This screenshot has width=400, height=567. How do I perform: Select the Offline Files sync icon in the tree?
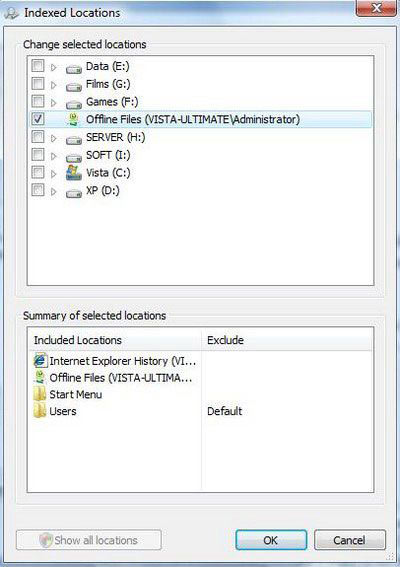click(x=74, y=120)
